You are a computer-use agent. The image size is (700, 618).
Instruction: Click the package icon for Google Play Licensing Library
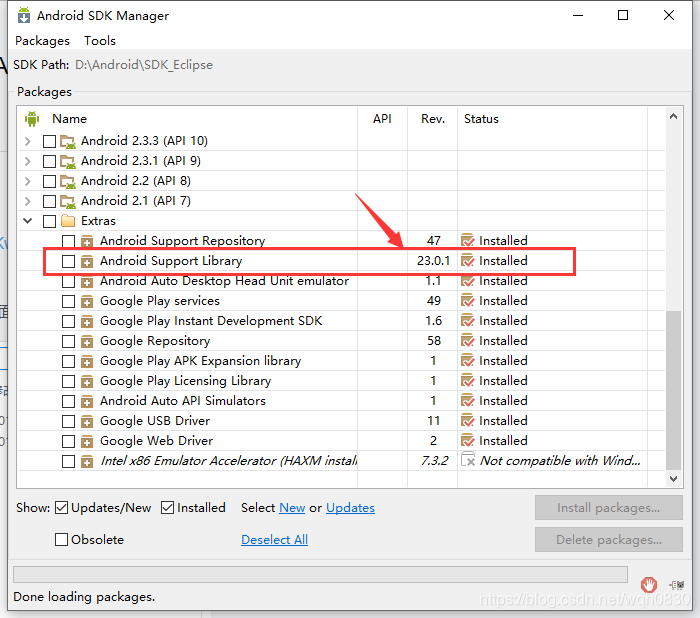coord(87,381)
